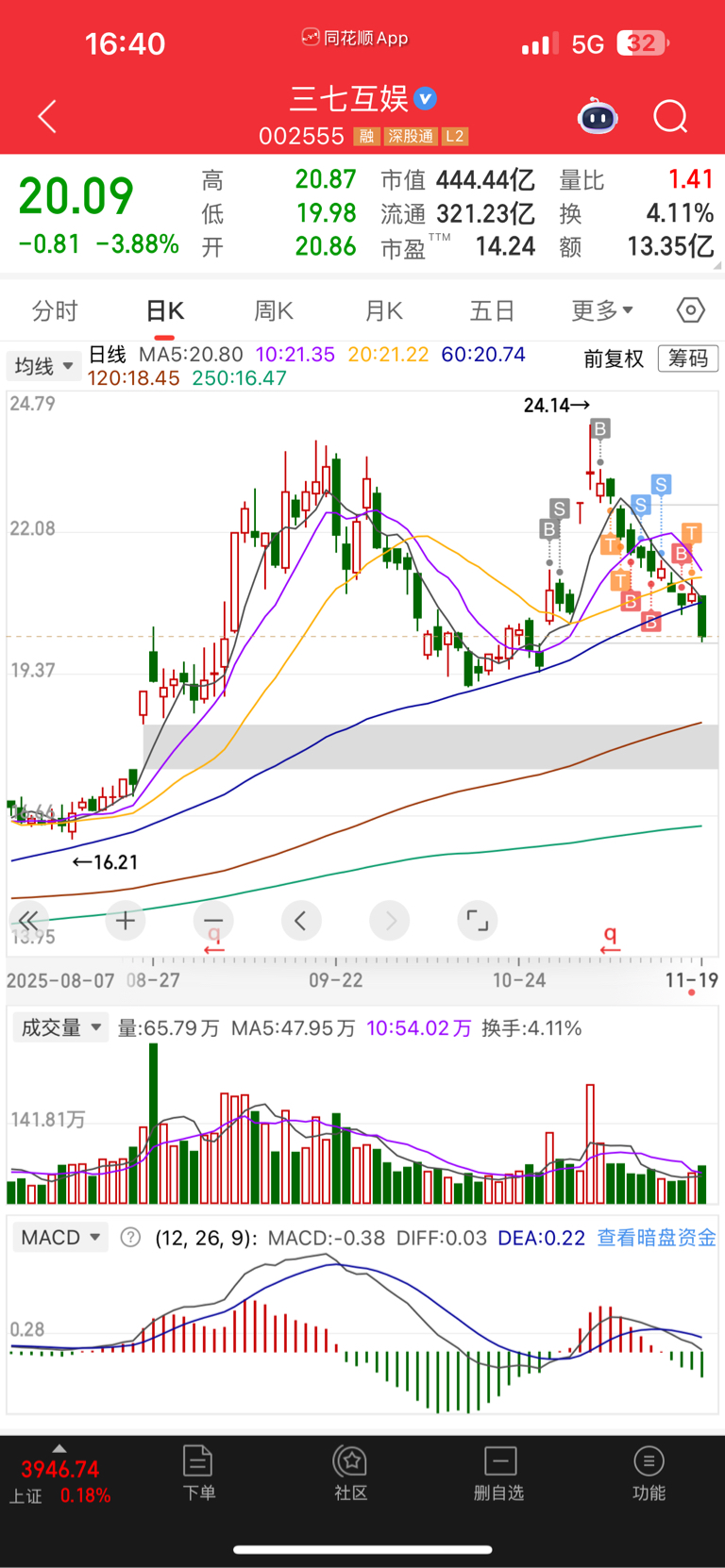Switch to 月K monthly chart tab

tap(383, 310)
